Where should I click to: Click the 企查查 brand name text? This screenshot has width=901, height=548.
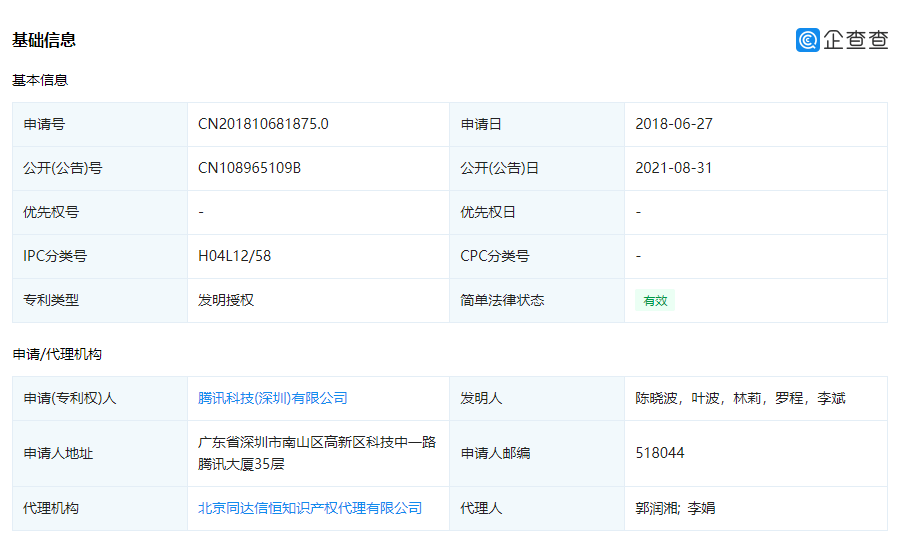click(x=856, y=40)
